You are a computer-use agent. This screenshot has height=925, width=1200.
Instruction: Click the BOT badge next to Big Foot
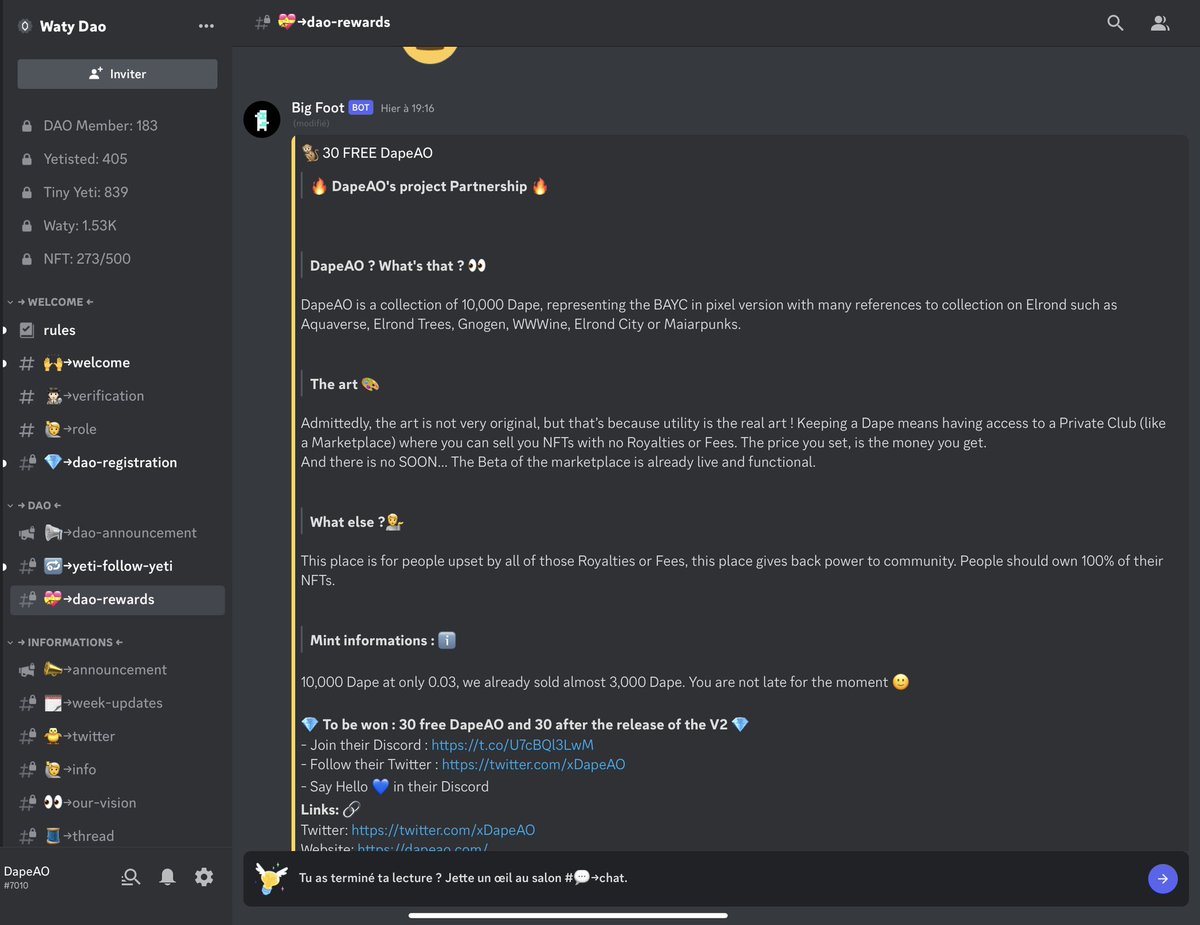pyautogui.click(x=360, y=108)
